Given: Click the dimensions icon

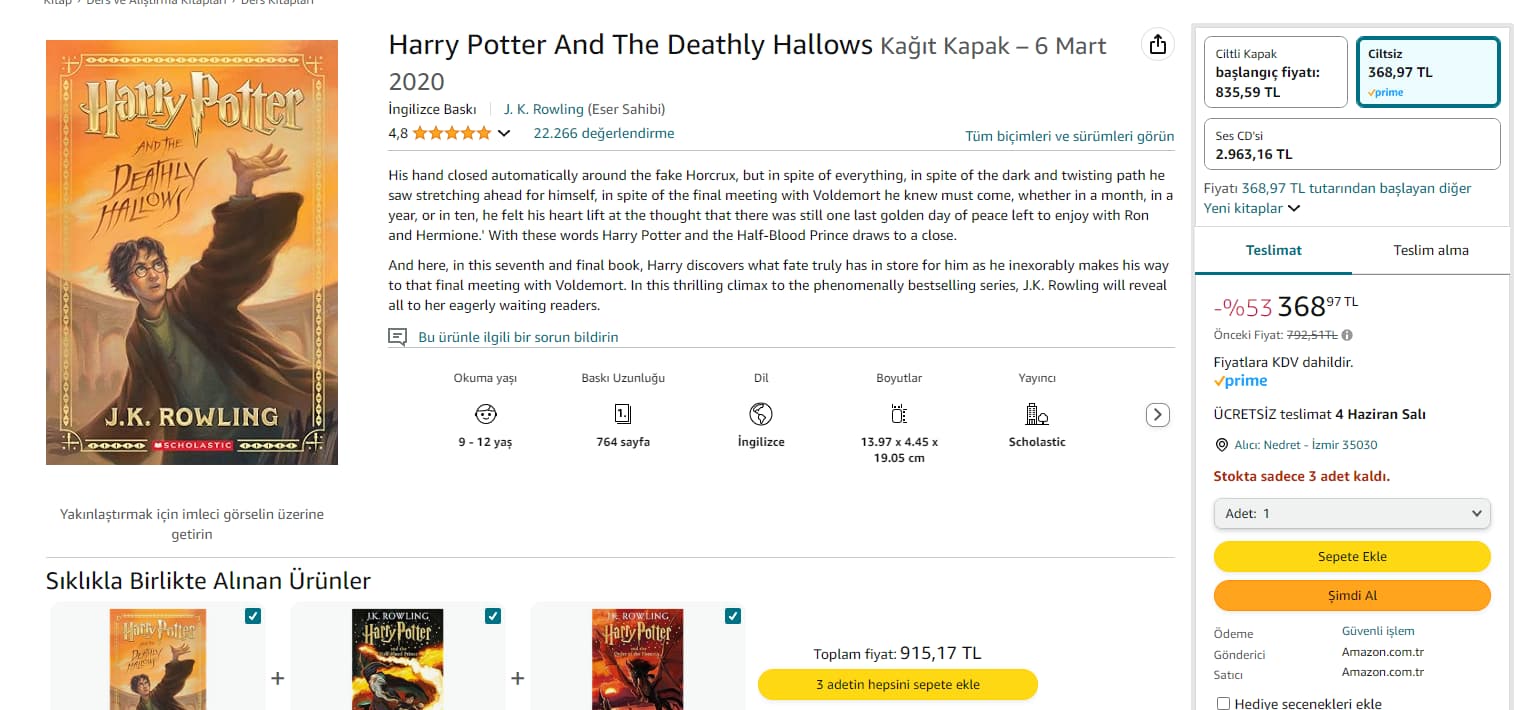Looking at the screenshot, I should [898, 414].
